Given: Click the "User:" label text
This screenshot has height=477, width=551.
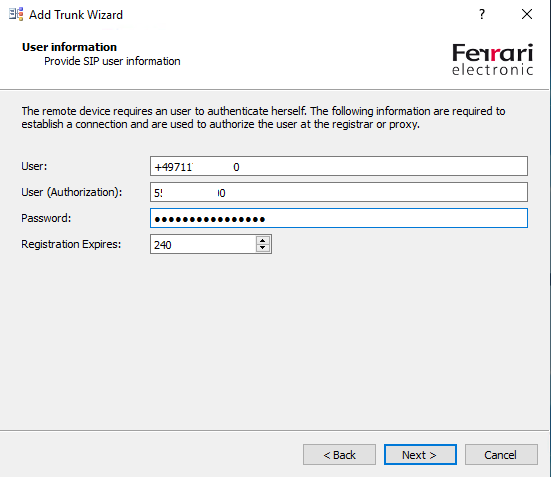Looking at the screenshot, I should tap(34, 166).
